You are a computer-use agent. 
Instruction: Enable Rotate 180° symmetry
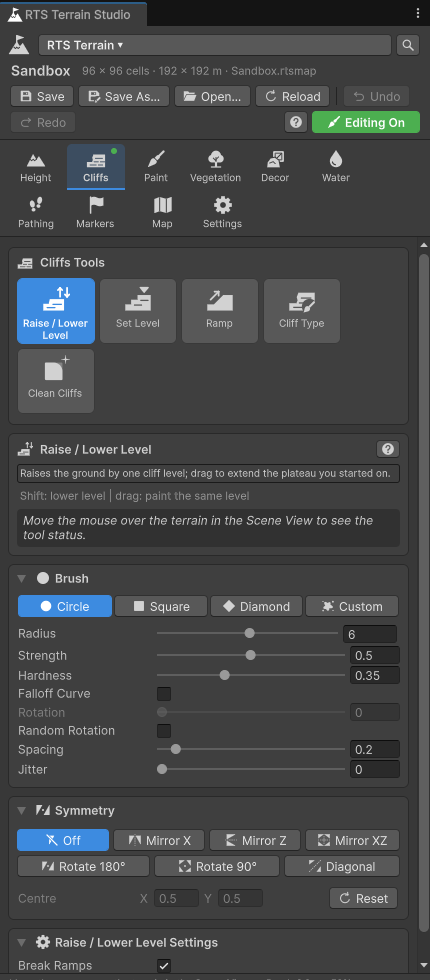click(84, 866)
